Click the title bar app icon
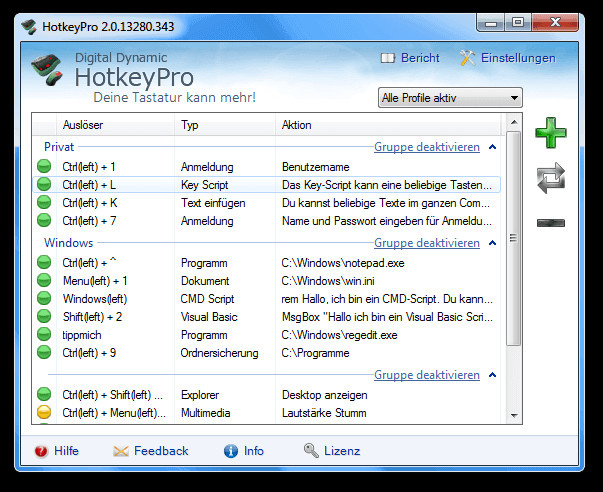The width and height of the screenshot is (603, 492). click(x=29, y=27)
